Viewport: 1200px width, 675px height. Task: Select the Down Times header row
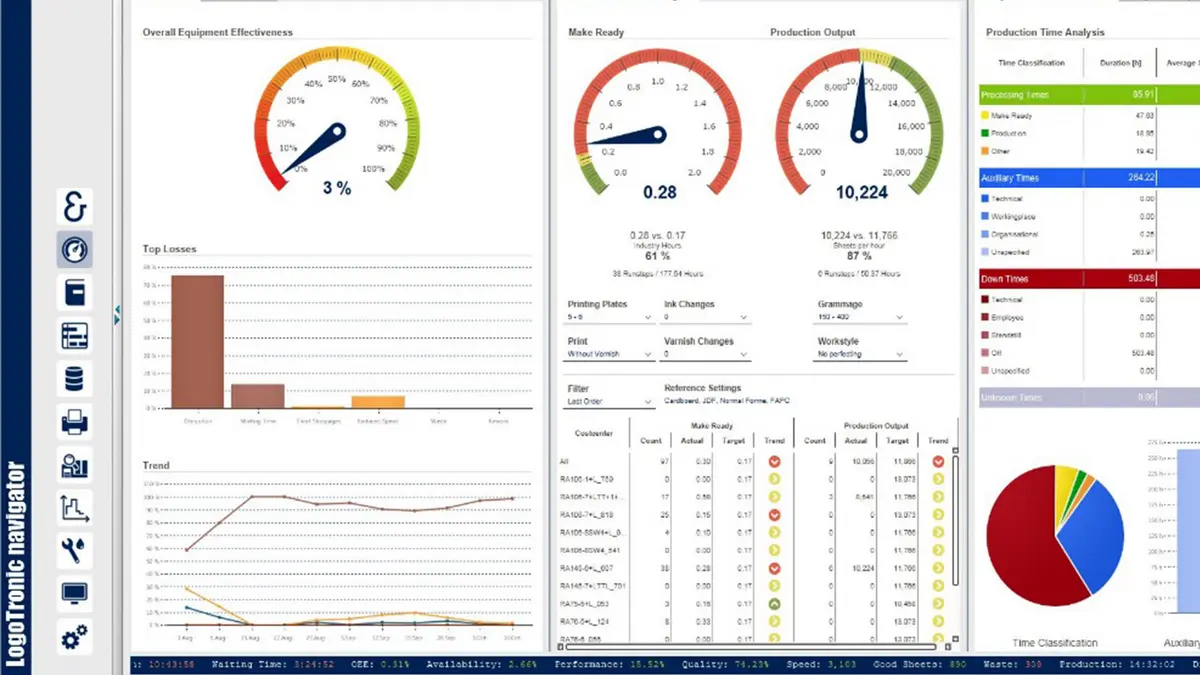click(1068, 278)
